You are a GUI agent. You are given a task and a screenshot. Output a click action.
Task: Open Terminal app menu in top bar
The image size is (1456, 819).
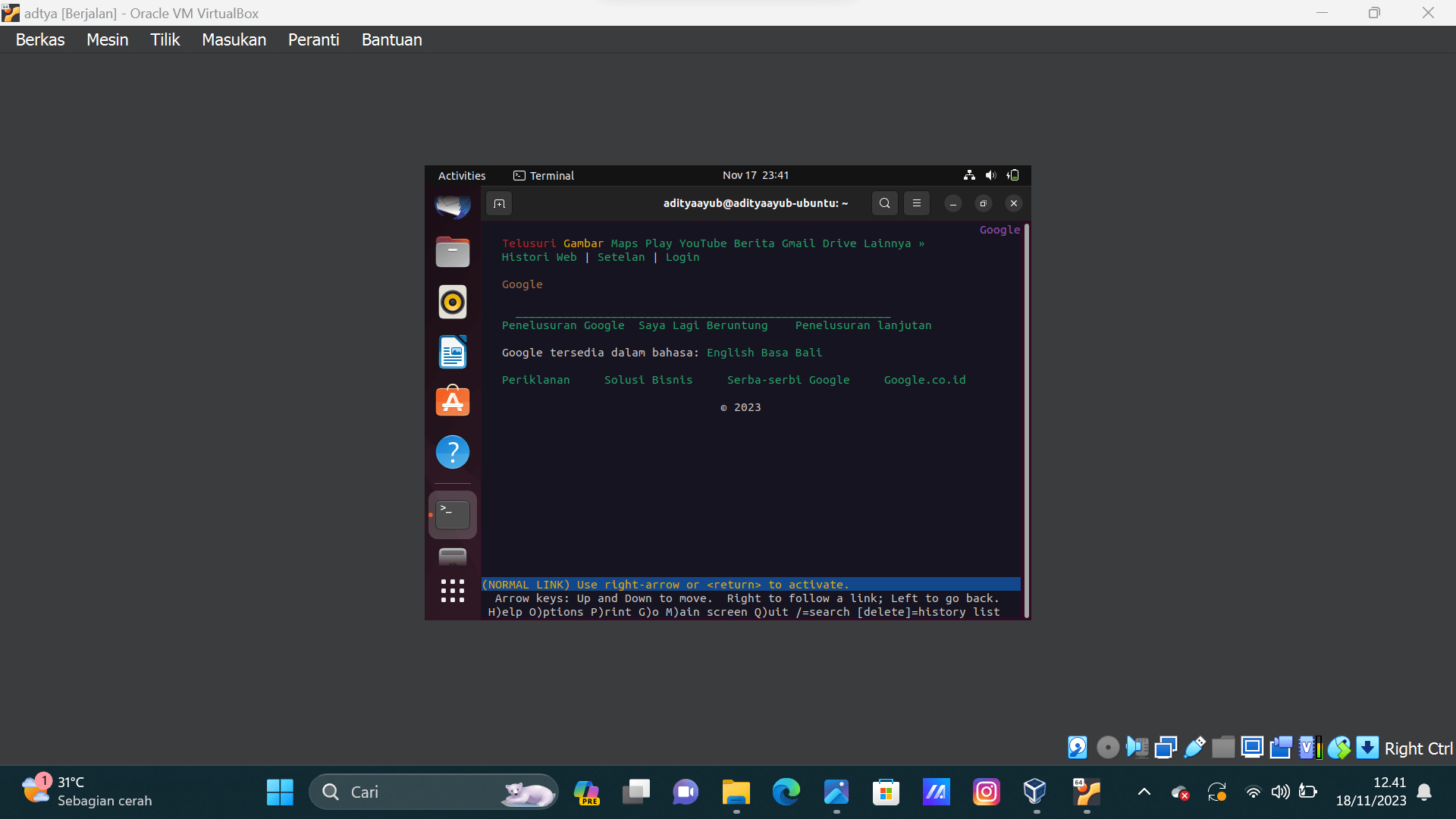[x=544, y=175]
